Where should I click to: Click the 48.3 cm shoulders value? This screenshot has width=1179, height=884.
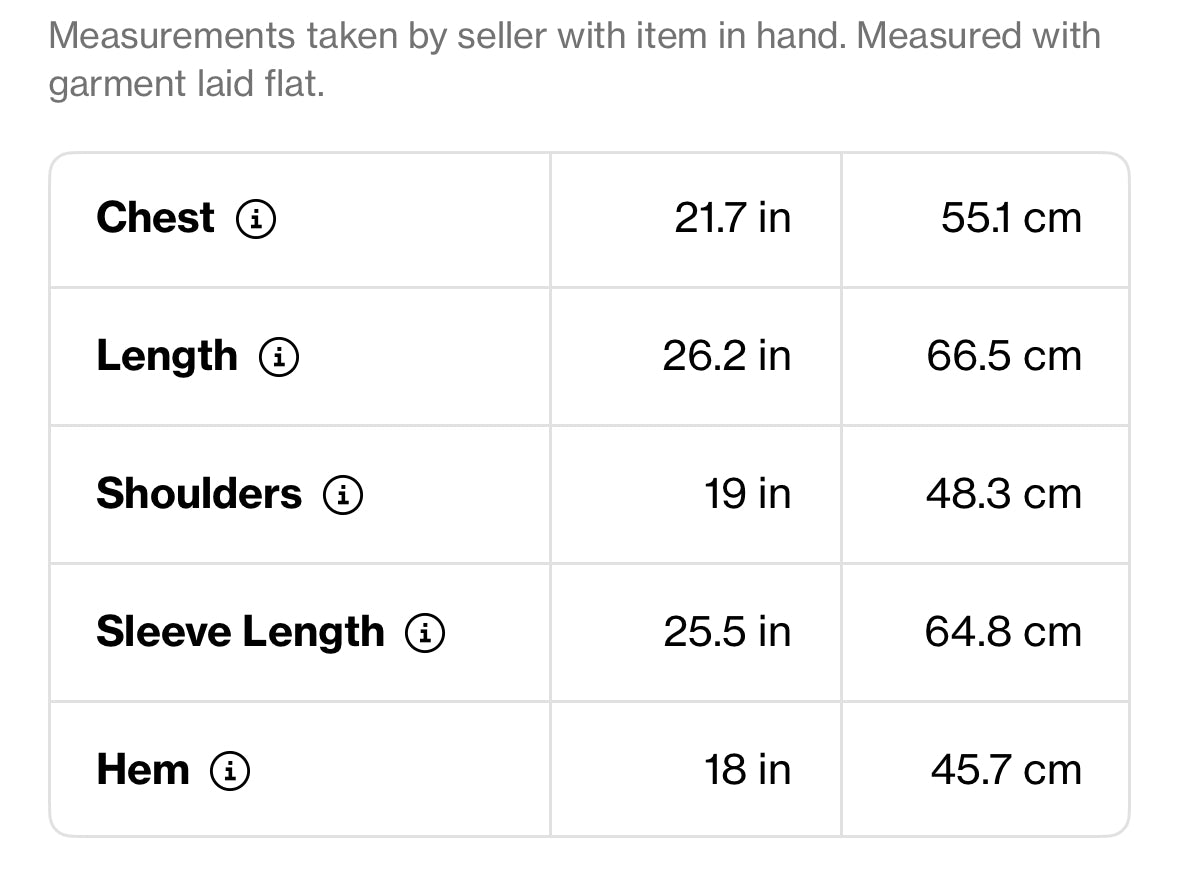click(1004, 494)
